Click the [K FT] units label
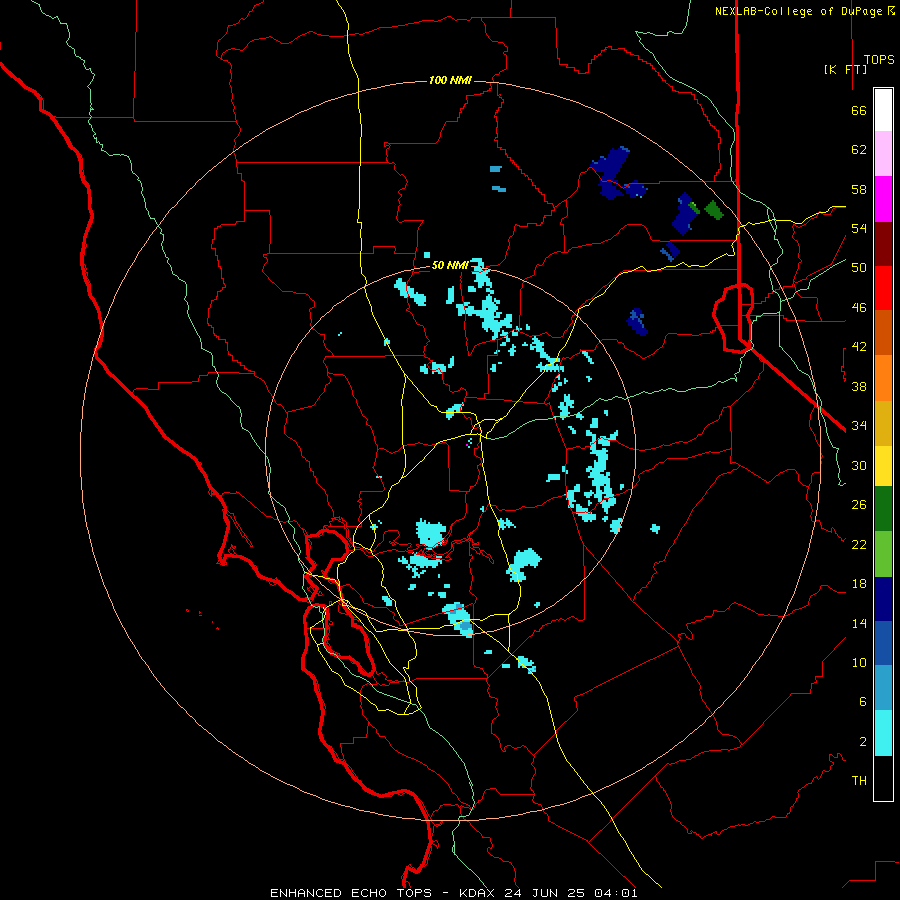 845,69
